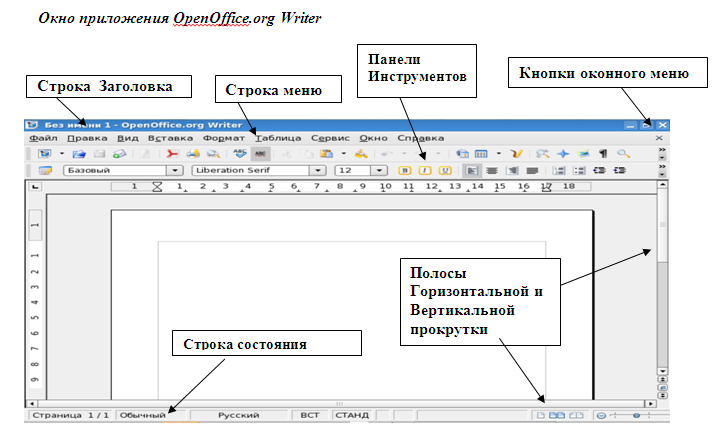
Task: Set Justified paragraph alignment
Action: [532, 171]
